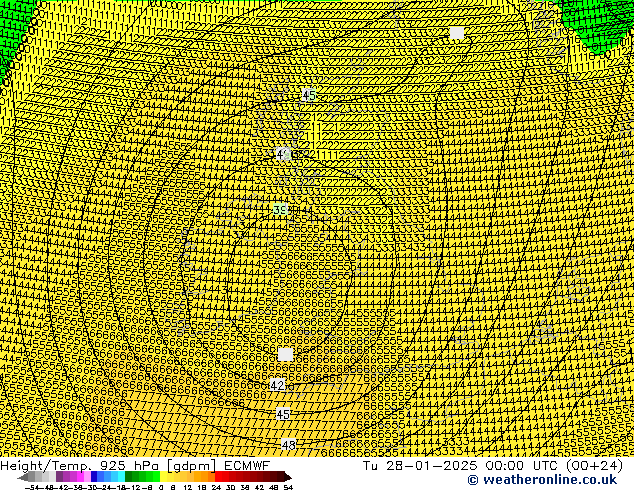Select the contour label '39' on the map

point(280,209)
